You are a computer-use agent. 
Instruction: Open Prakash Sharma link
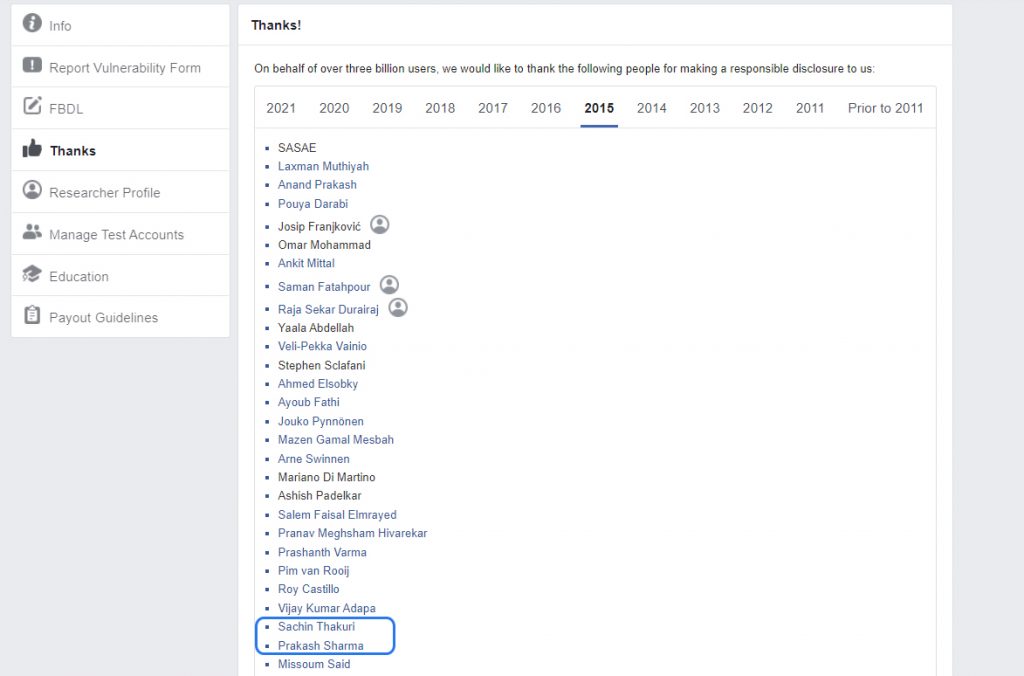coord(321,646)
